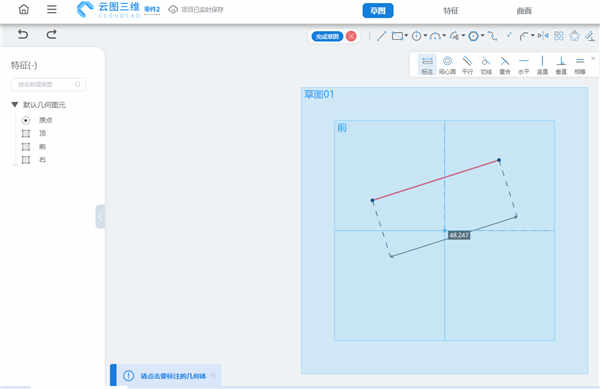Open dropdown arrow after the fourth sketch tool
The width and height of the screenshot is (600, 389).
tap(463, 36)
